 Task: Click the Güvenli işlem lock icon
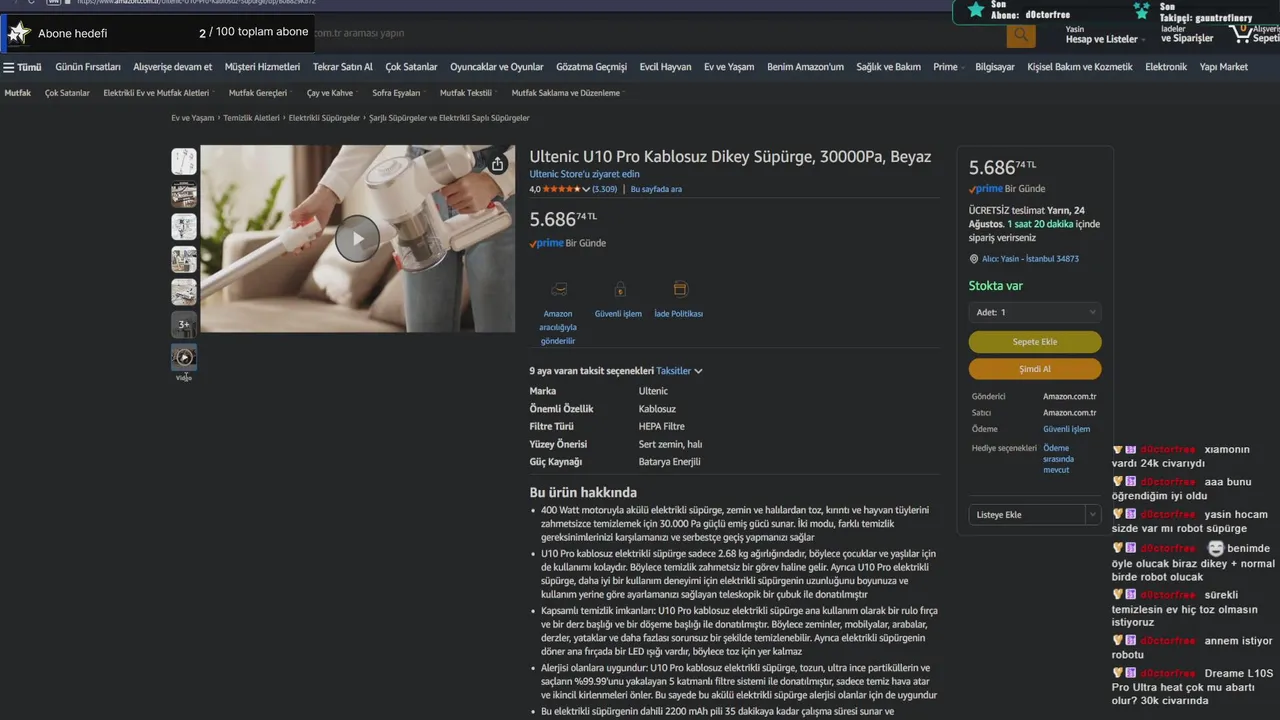pos(619,289)
